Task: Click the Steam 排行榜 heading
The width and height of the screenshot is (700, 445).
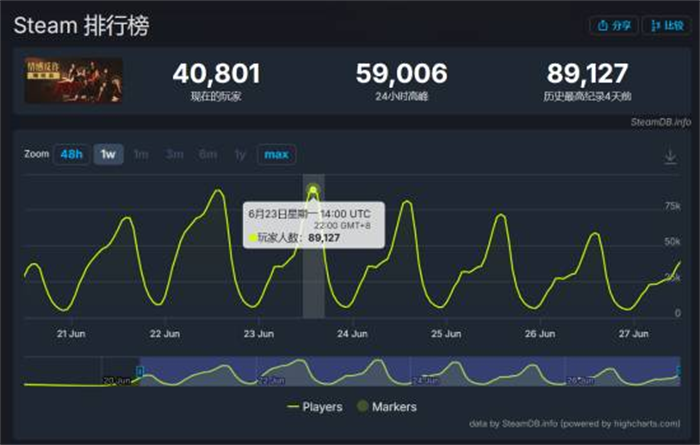Action: [x=81, y=25]
